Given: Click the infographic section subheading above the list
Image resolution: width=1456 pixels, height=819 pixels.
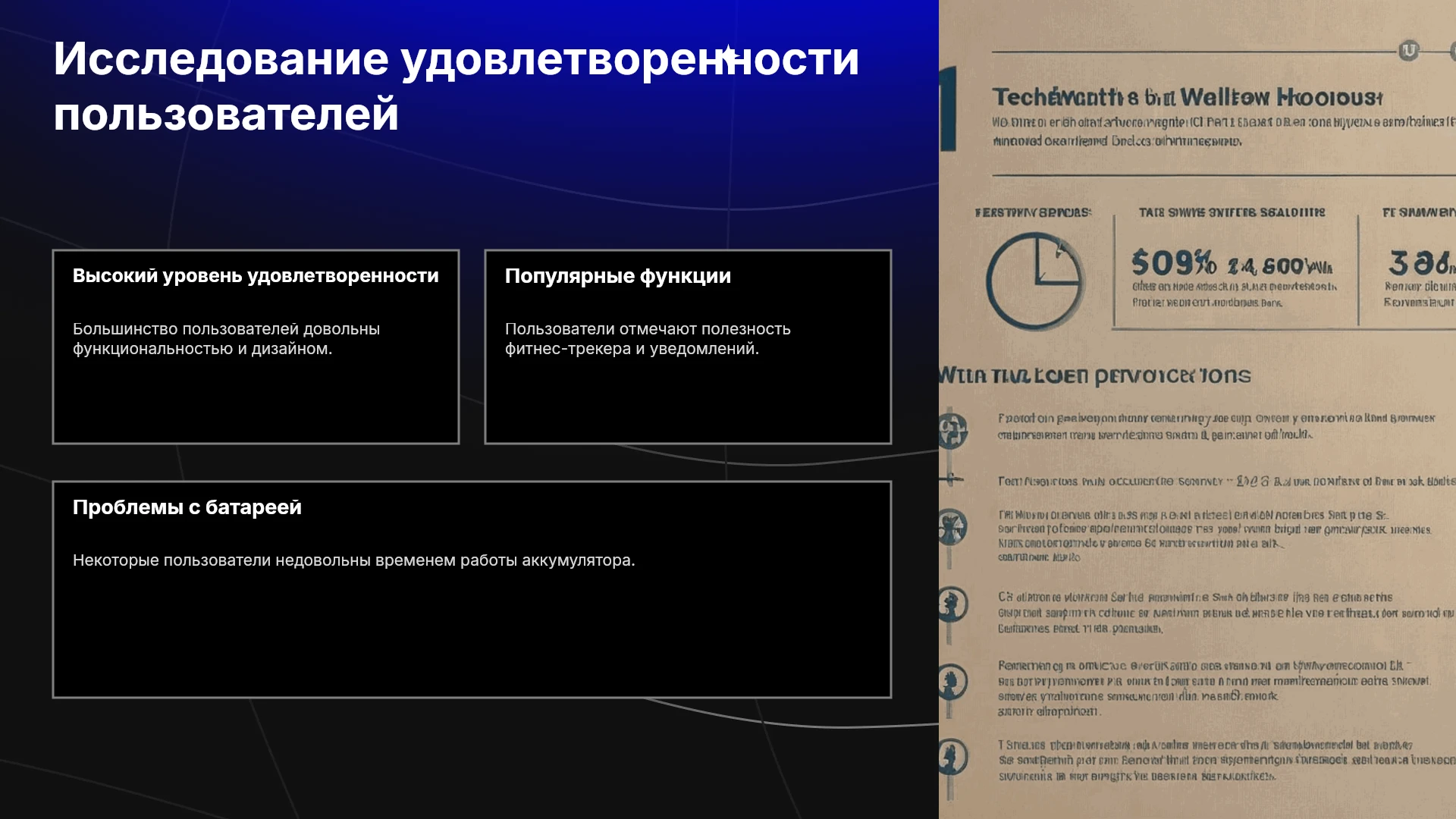Looking at the screenshot, I should point(1094,375).
